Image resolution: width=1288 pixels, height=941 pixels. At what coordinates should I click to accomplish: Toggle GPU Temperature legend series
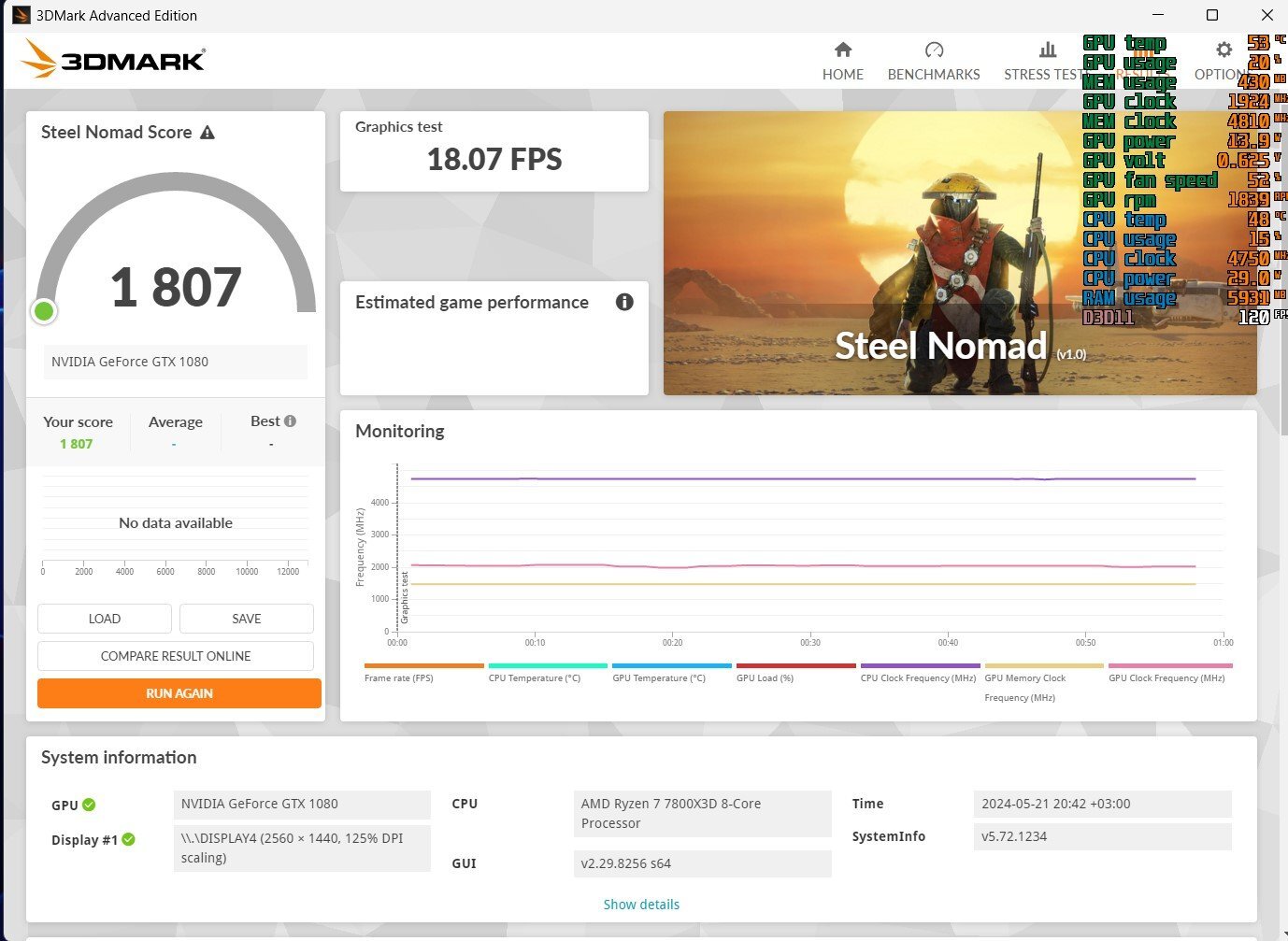(672, 673)
